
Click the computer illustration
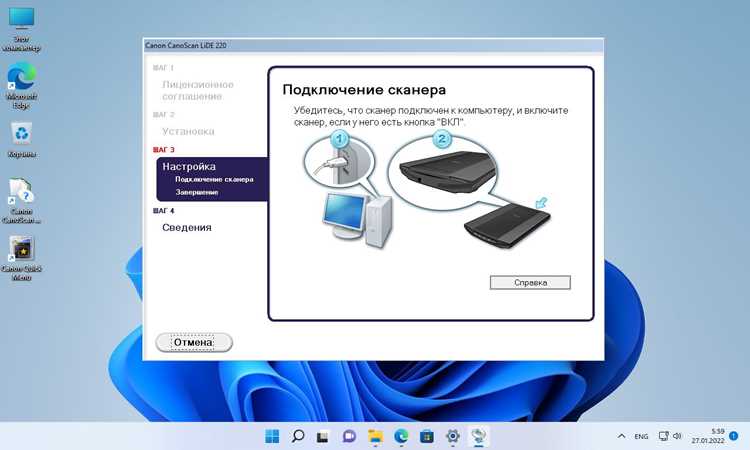coord(357,220)
